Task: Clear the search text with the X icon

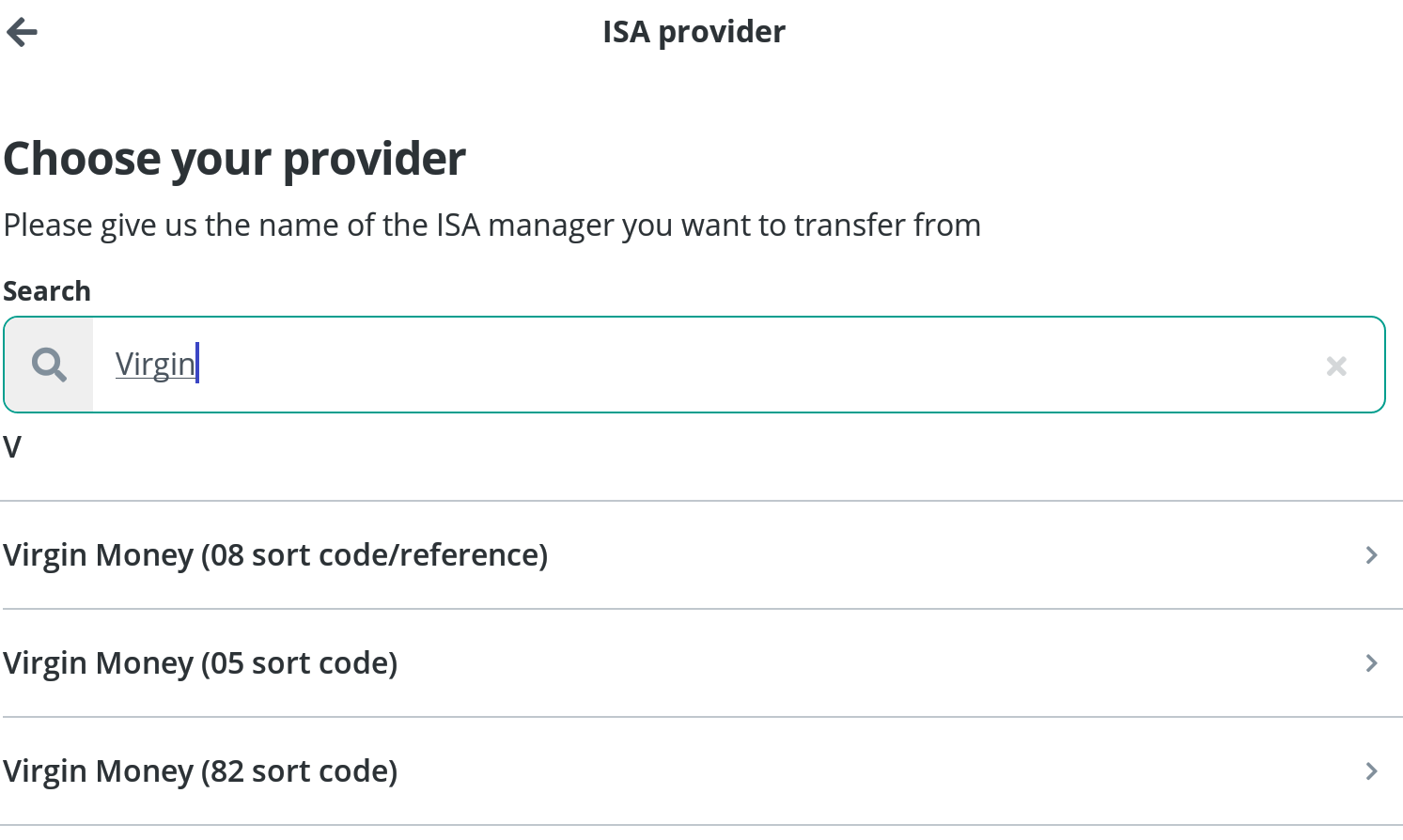Action: tap(1335, 366)
